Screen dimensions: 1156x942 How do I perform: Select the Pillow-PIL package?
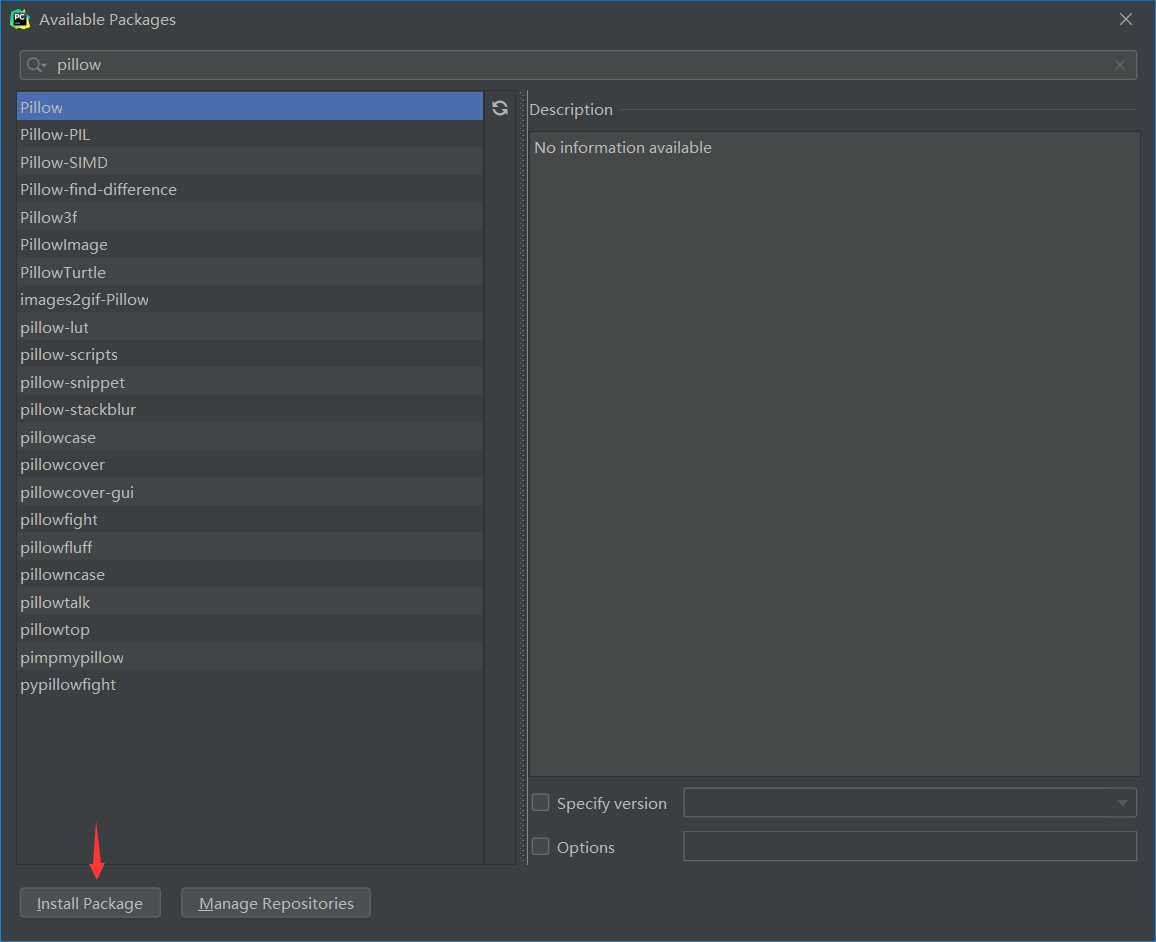click(55, 134)
